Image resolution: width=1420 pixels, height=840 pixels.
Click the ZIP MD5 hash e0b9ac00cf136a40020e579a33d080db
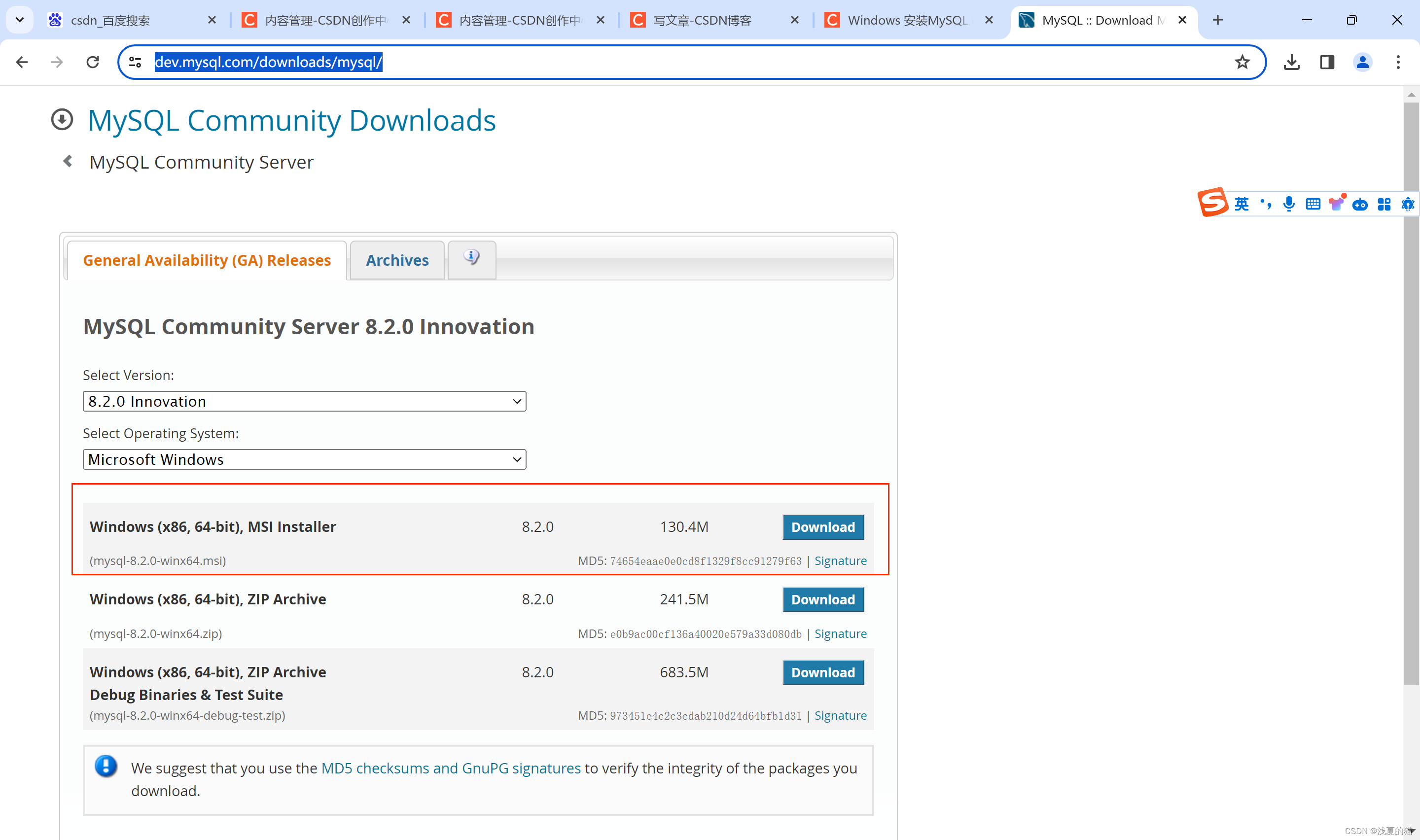click(x=706, y=634)
